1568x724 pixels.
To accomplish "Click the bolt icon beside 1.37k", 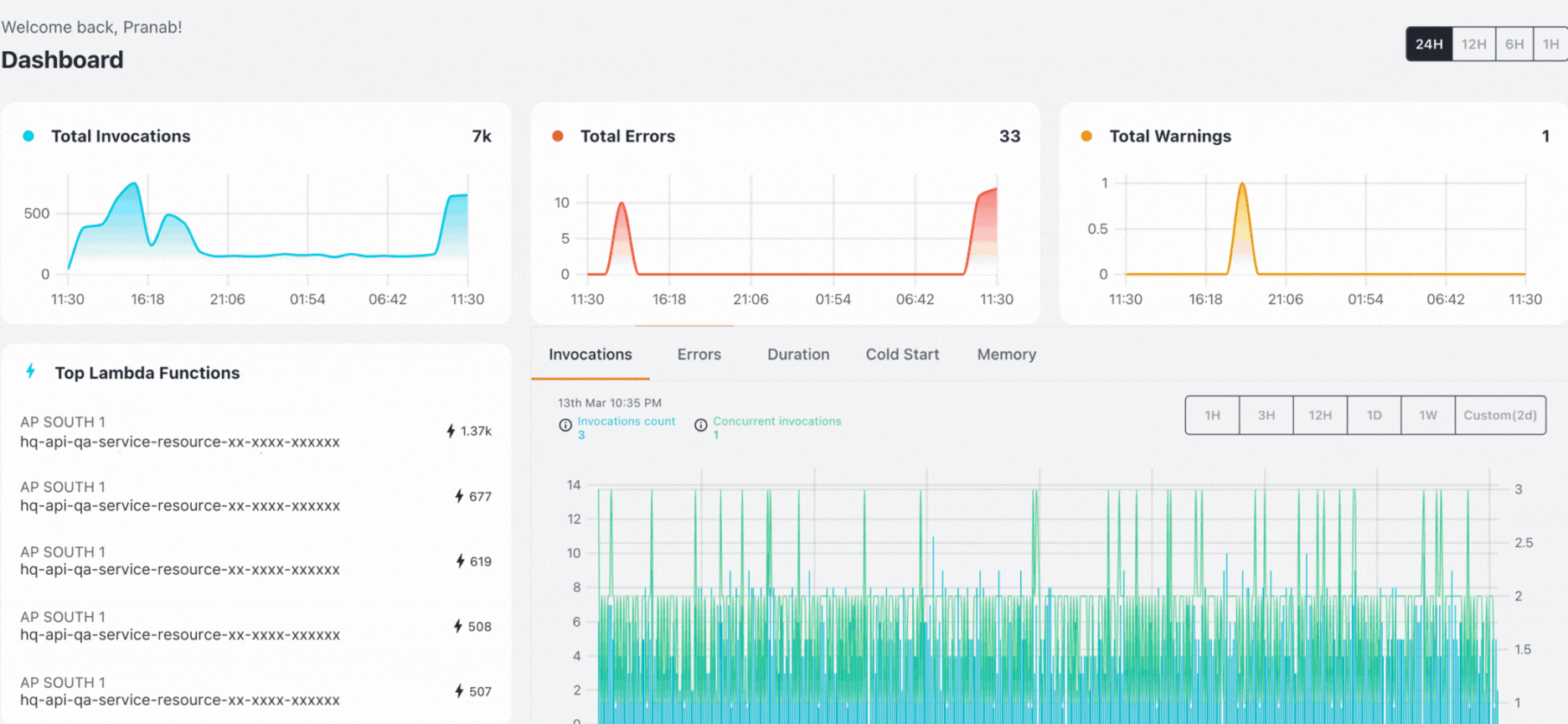I will 451,431.
